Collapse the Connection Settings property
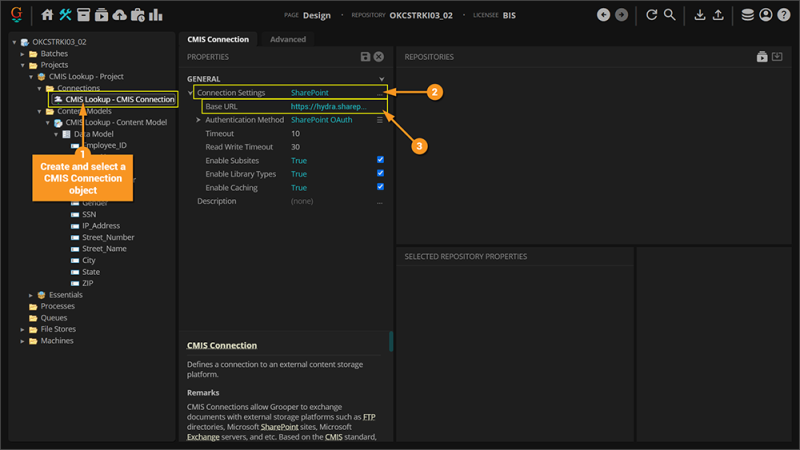The height and width of the screenshot is (450, 800). (x=191, y=93)
